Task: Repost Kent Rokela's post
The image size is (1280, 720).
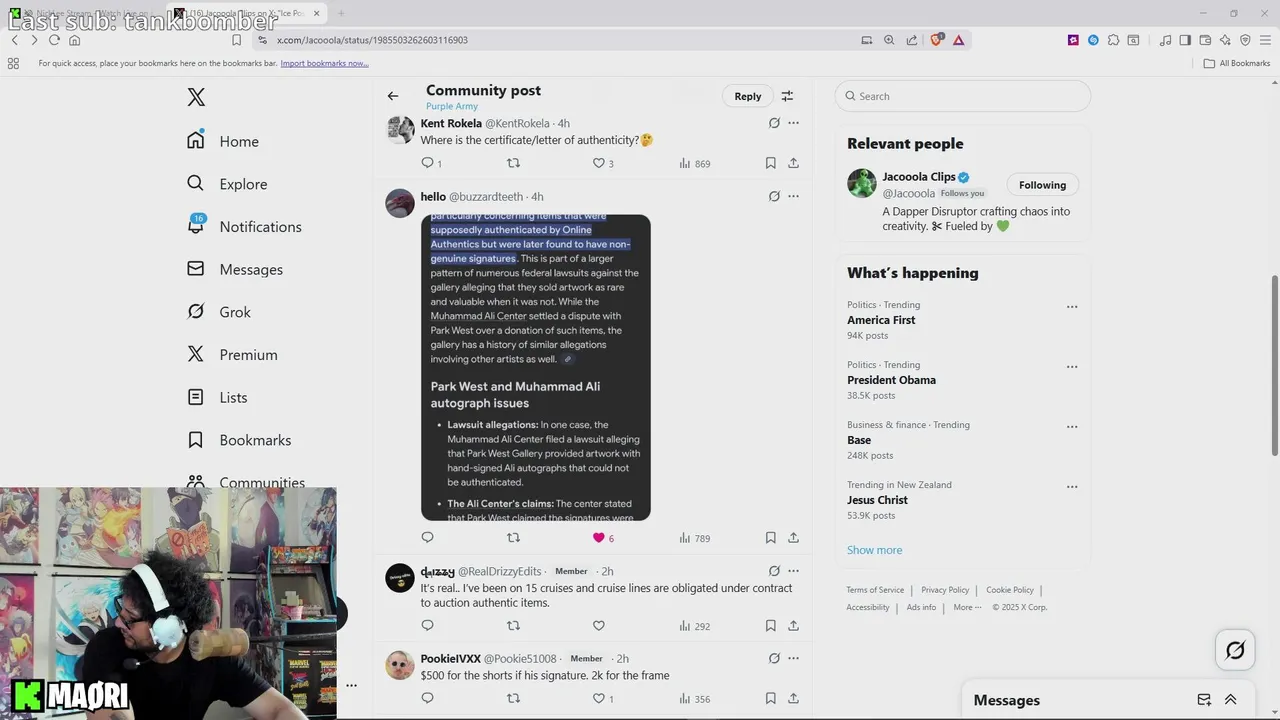Action: 513,163
